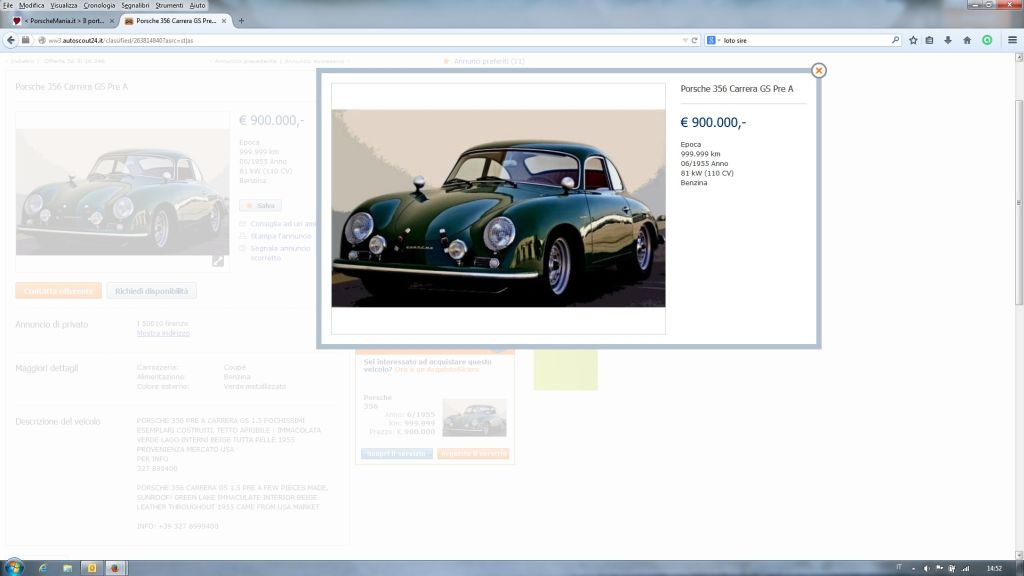Click the '81 kW (110 CV)' text in popup
The image size is (1024, 576).
pyautogui.click(x=707, y=173)
